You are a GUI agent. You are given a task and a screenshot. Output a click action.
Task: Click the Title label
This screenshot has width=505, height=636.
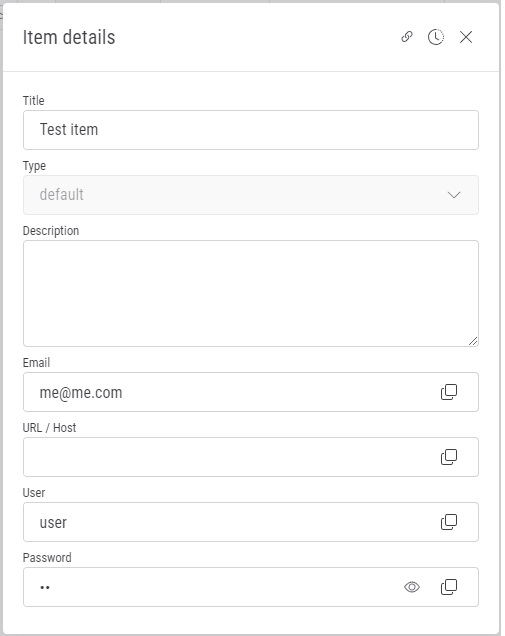(33, 100)
